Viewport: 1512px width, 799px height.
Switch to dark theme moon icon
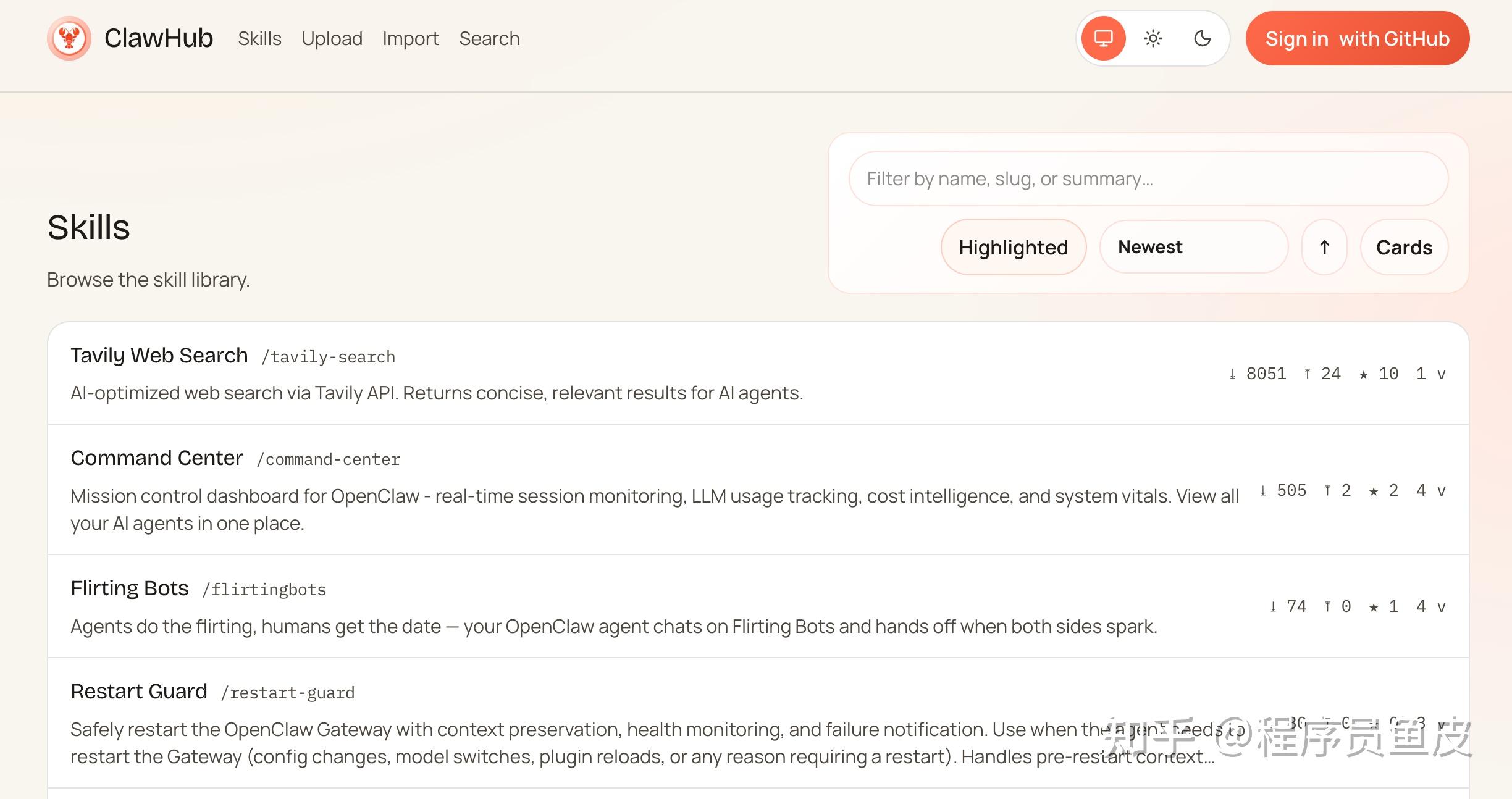(1202, 38)
